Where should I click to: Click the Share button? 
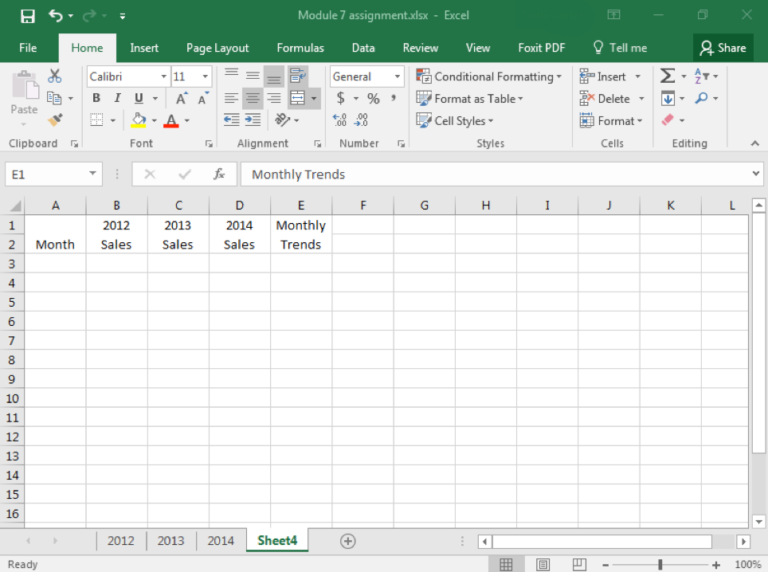723,48
